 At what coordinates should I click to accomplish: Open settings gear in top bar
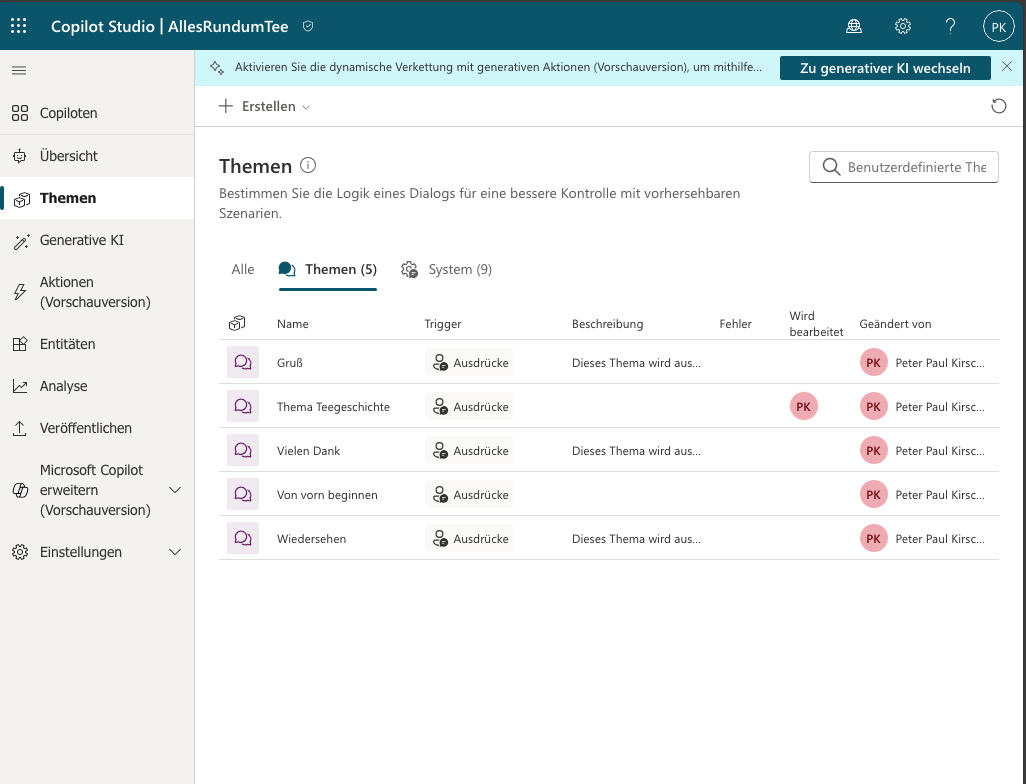click(903, 26)
